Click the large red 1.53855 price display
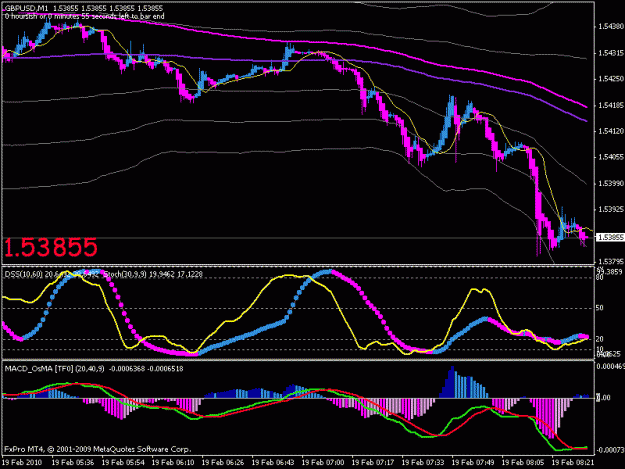 pyautogui.click(x=51, y=247)
